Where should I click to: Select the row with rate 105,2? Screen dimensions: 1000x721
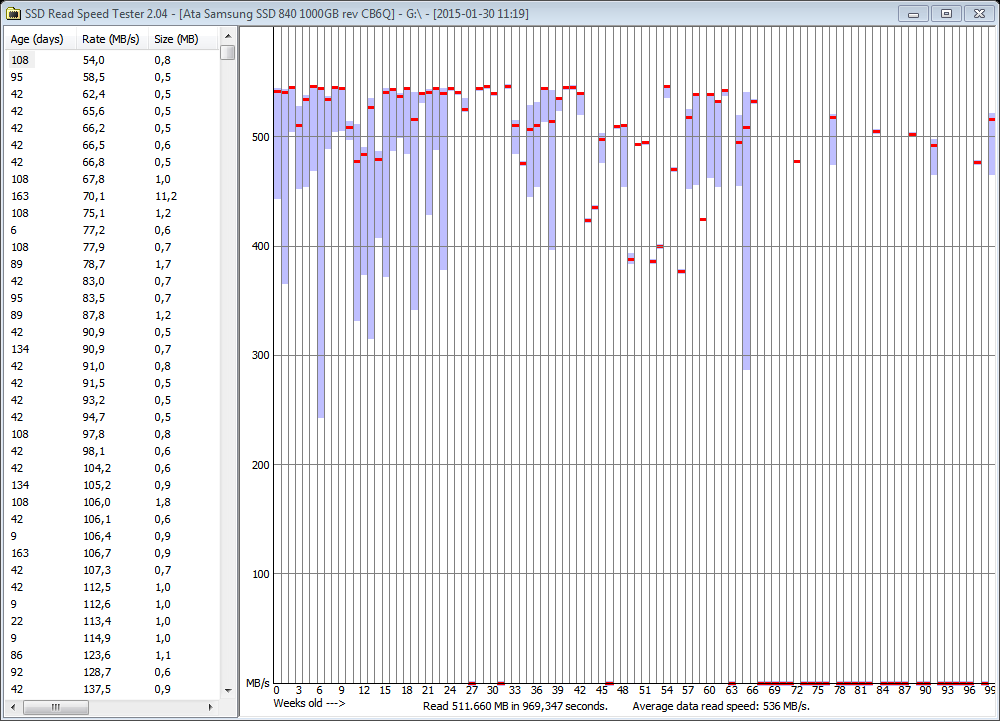tap(112, 485)
